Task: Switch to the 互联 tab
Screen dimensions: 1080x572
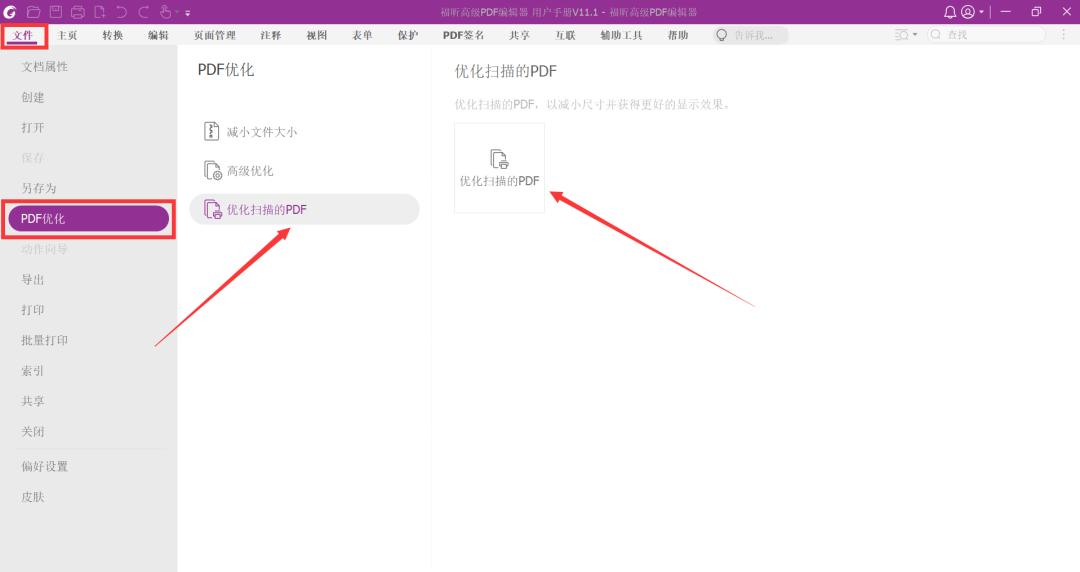Action: [565, 35]
